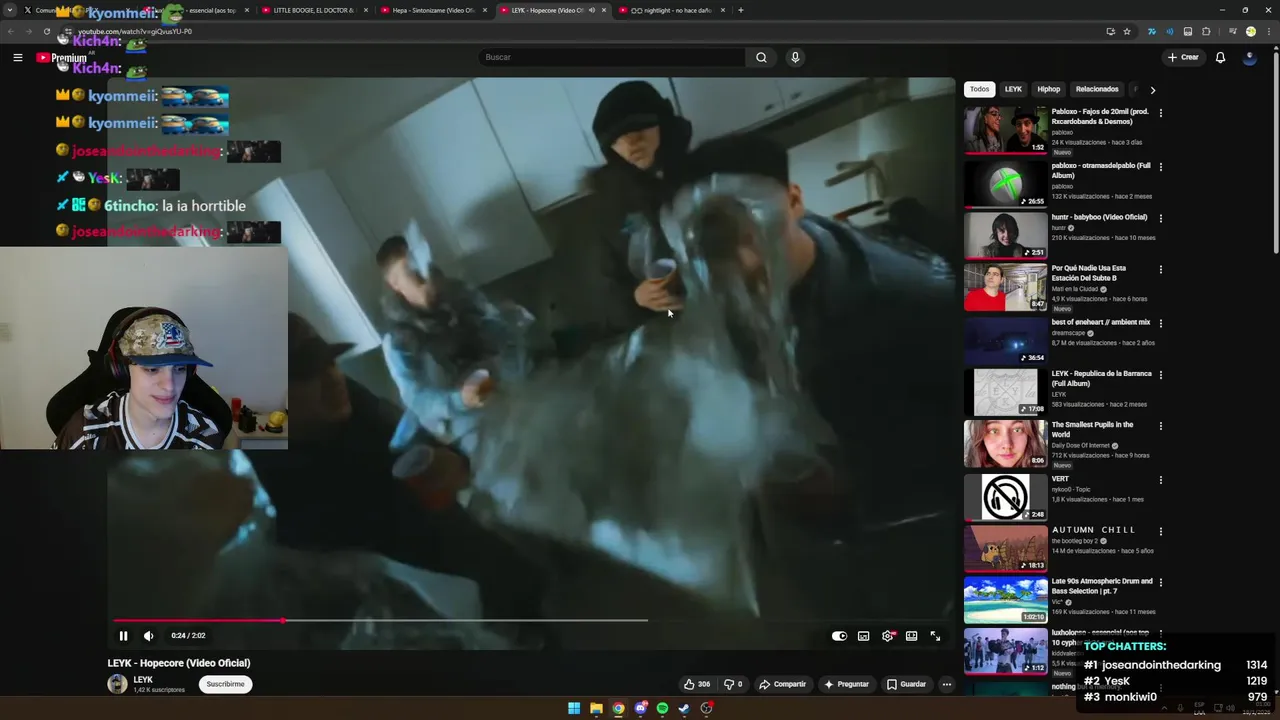
Task: Bookmark this page with star icon
Action: [x=1127, y=31]
